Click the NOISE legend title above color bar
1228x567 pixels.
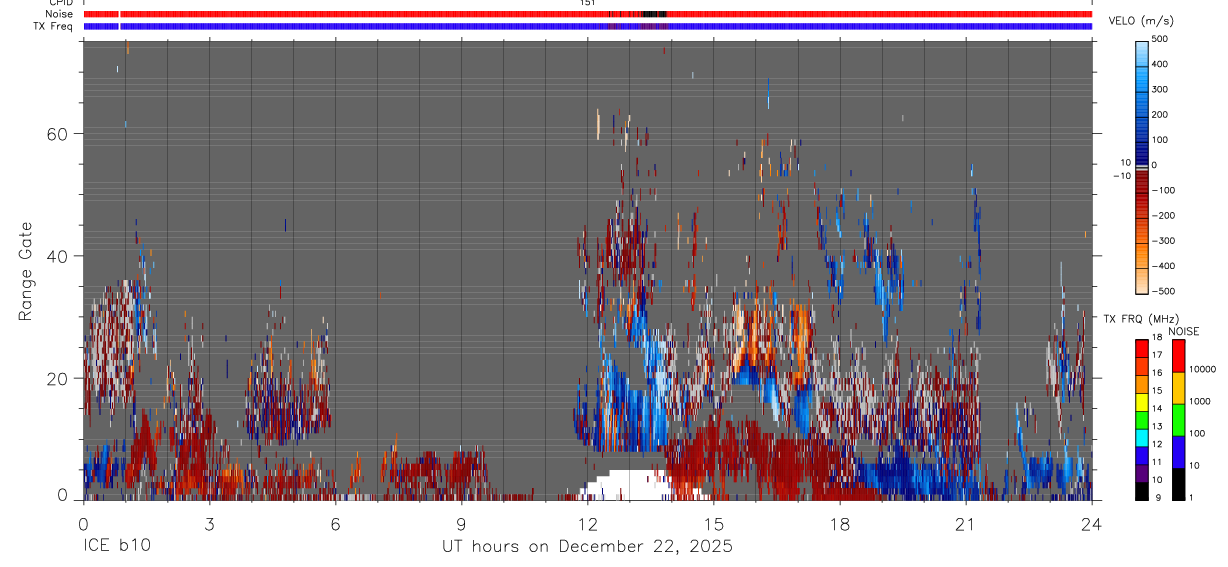coord(1184,331)
